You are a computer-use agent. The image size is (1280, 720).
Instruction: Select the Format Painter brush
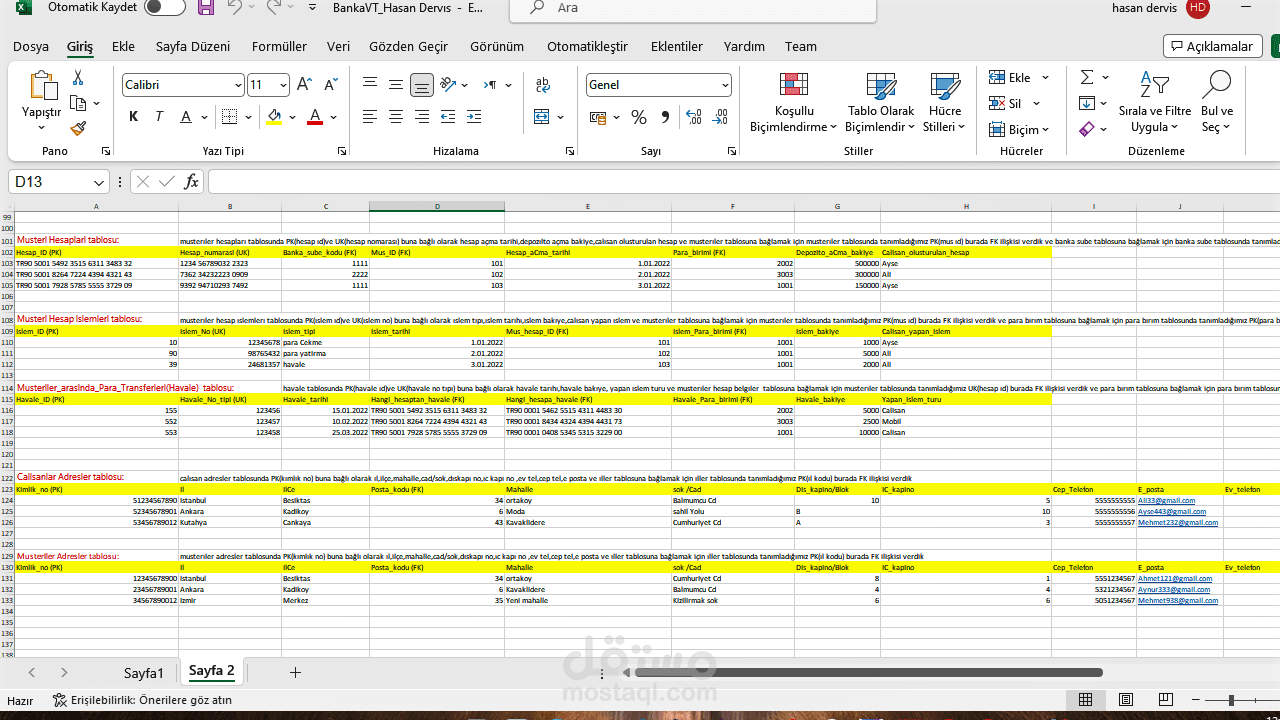[x=78, y=128]
